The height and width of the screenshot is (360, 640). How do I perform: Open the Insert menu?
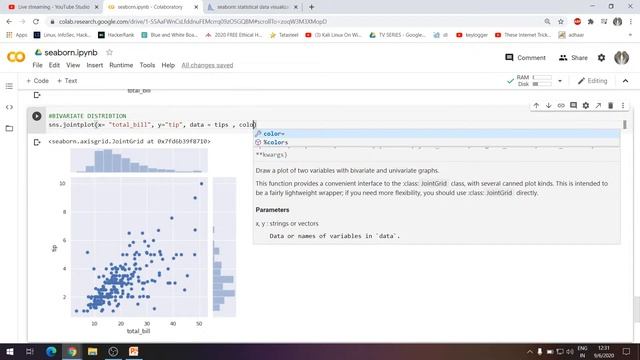(95, 65)
